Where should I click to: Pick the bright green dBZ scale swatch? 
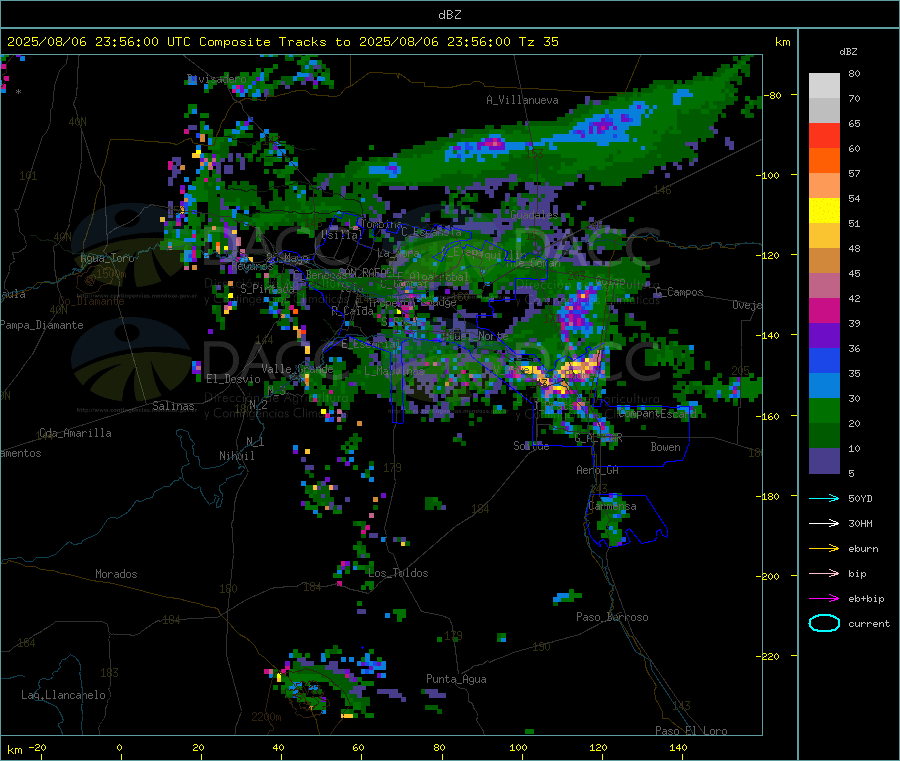[824, 410]
